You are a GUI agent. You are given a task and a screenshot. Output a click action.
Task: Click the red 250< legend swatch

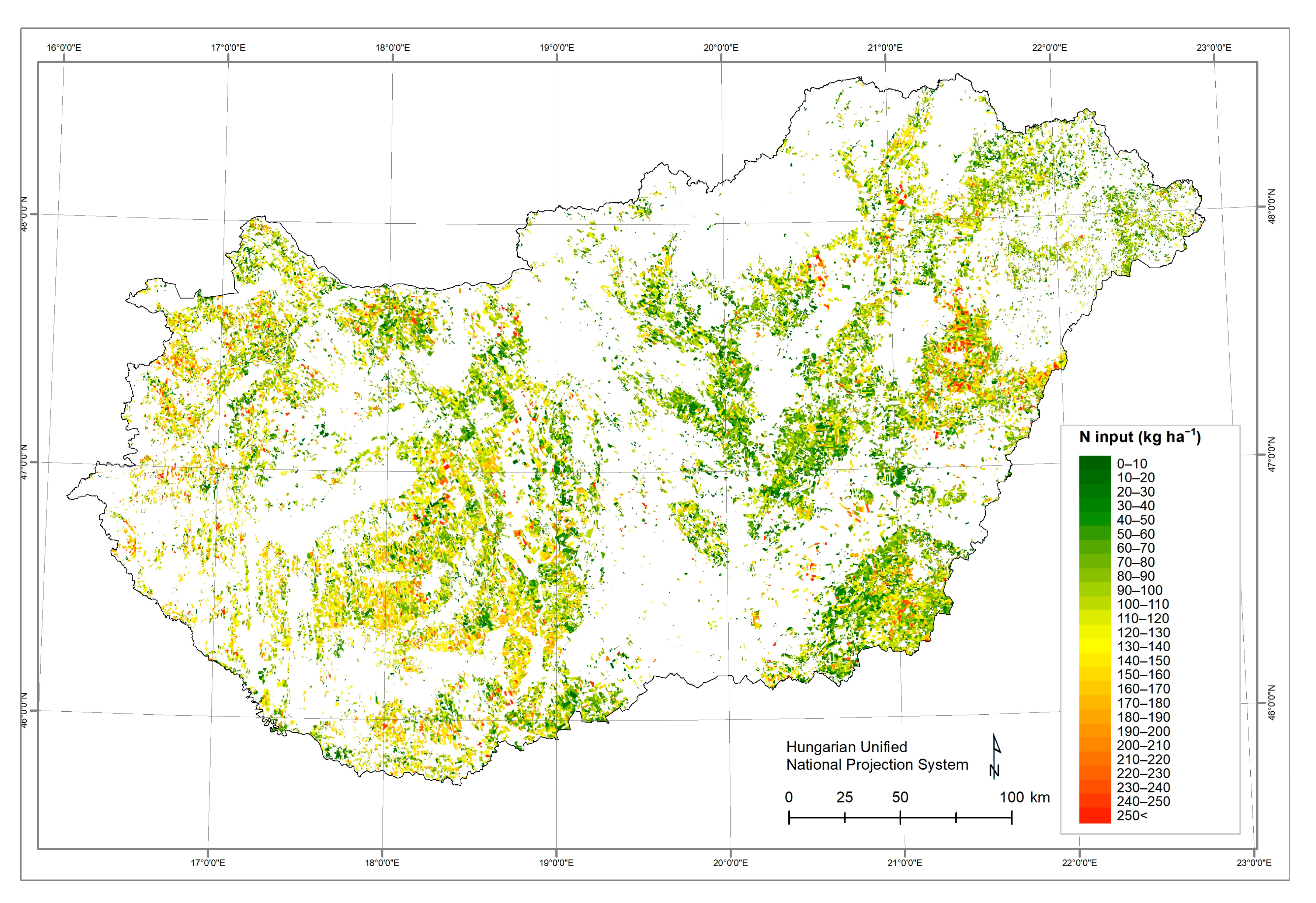(x=1095, y=816)
